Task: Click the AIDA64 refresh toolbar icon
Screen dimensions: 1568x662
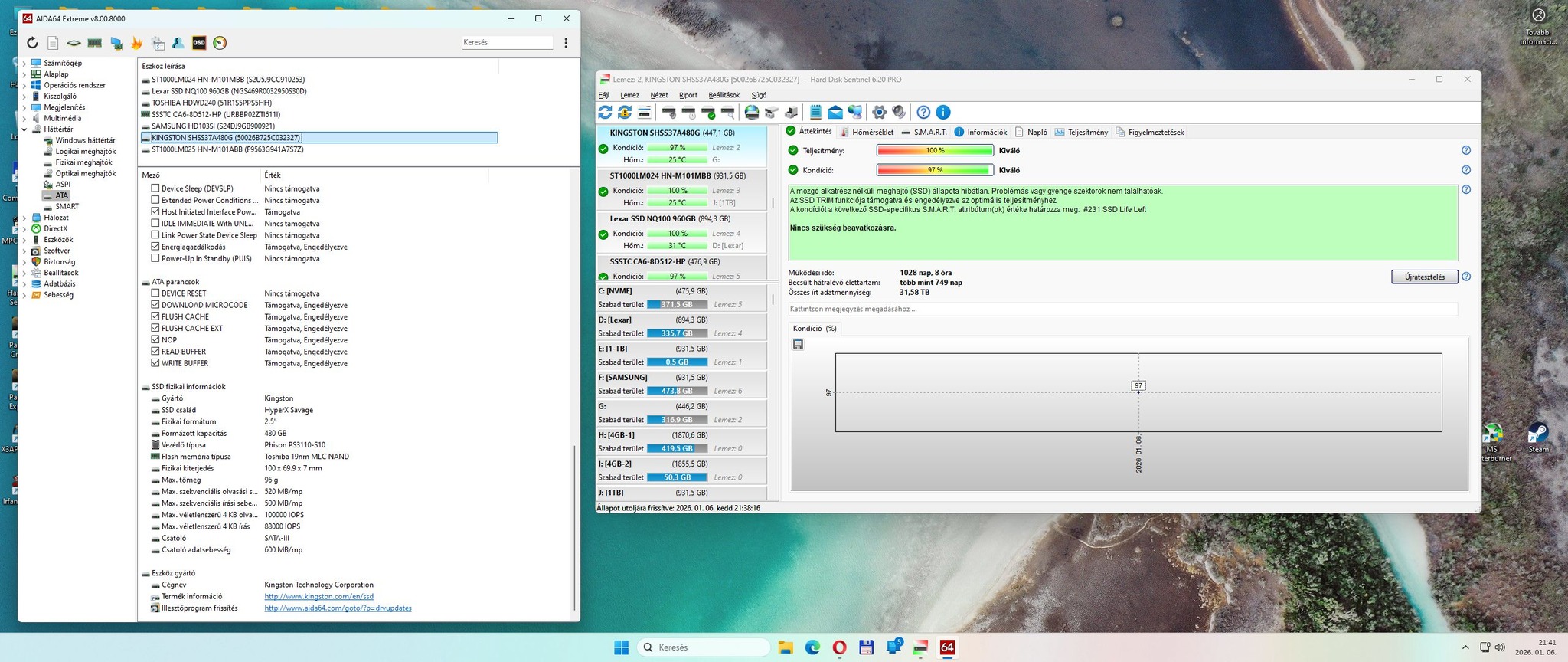Action: click(x=32, y=43)
